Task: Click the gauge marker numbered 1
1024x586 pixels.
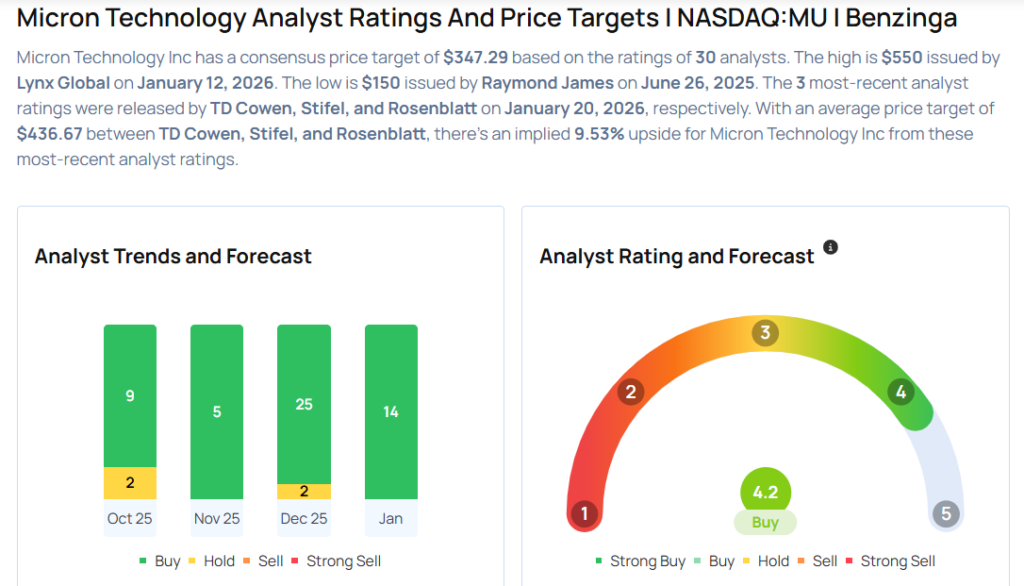Action: pyautogui.click(x=584, y=515)
